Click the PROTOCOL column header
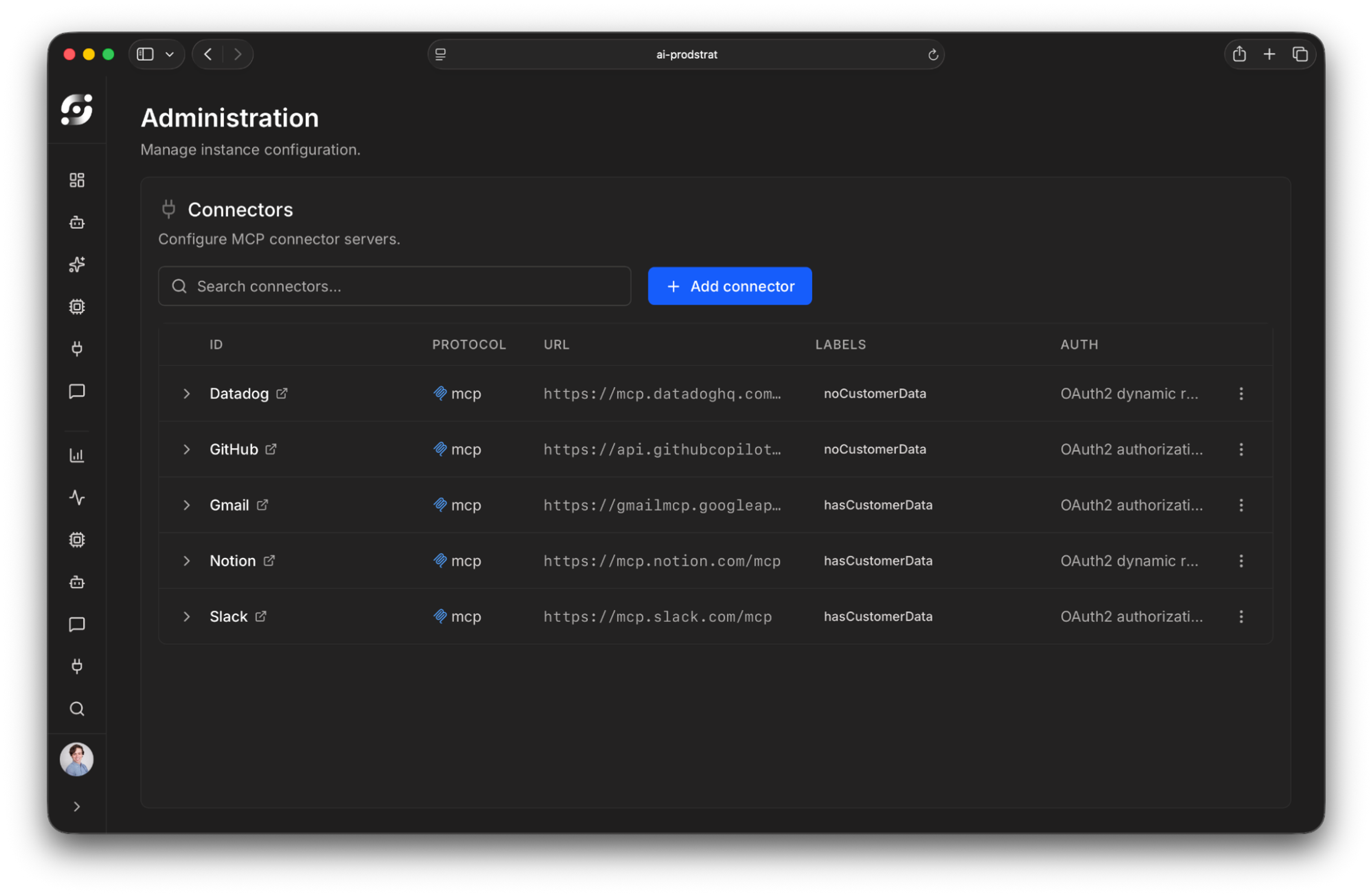 [x=469, y=345]
